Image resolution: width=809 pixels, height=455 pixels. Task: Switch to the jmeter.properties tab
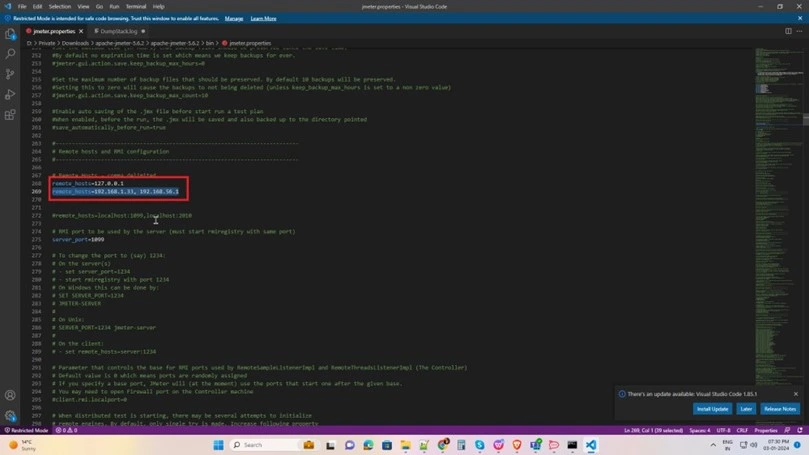tap(54, 31)
